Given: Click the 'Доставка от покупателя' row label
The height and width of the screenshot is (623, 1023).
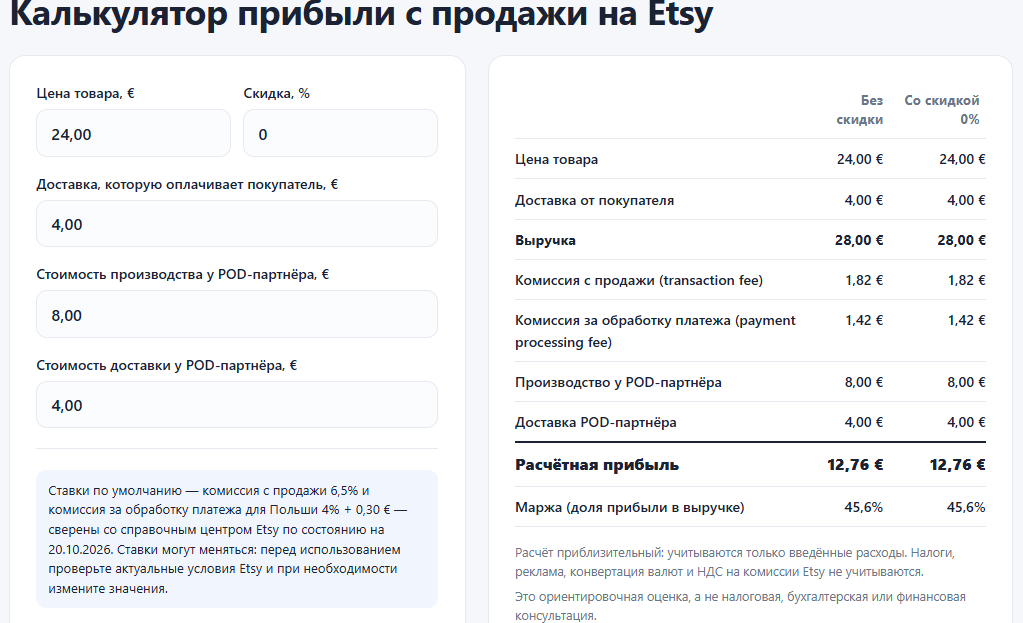Looking at the screenshot, I should pos(594,200).
